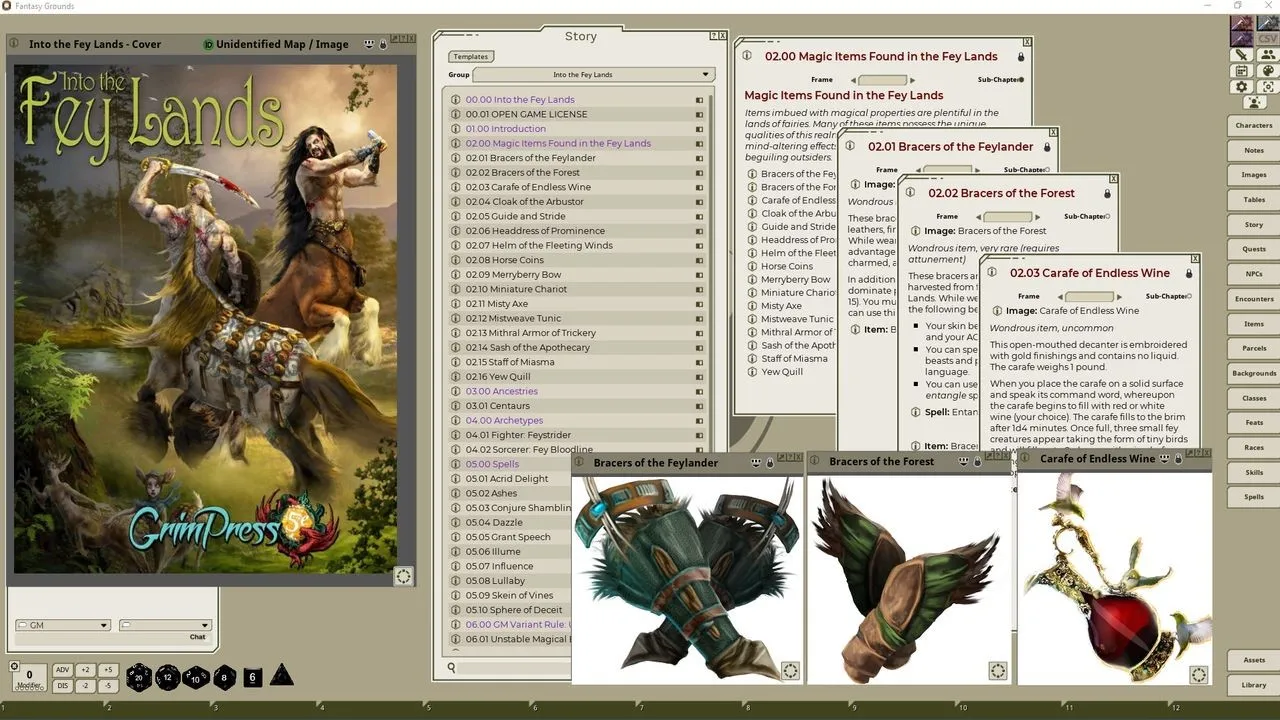Screen dimensions: 1280x720
Task: Toggle lock on 02.00 Magic Items window
Action: (x=1021, y=57)
